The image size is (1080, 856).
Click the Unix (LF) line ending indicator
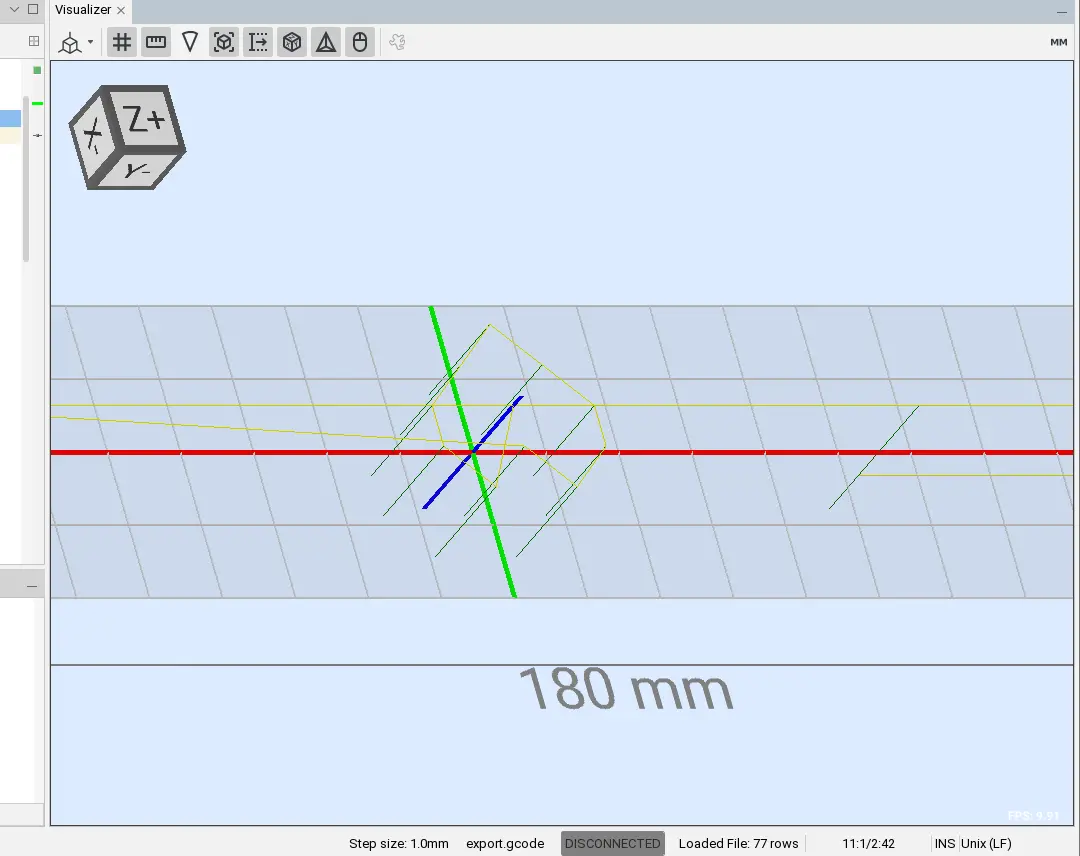(986, 844)
